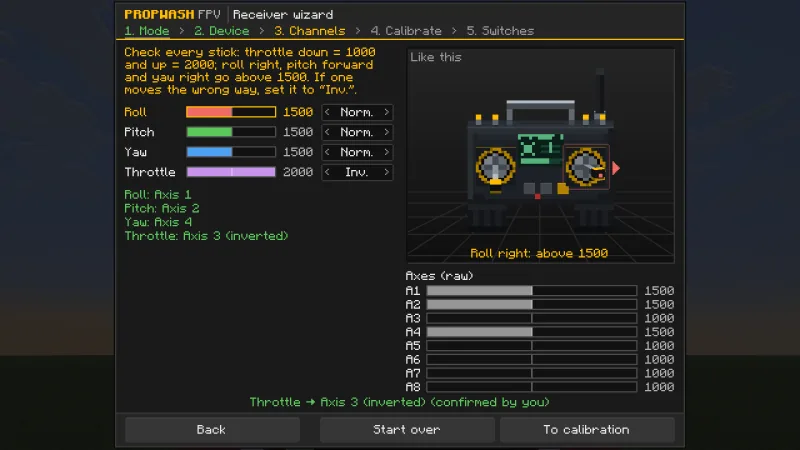Click the Roll 'Norm.' direction value
The height and width of the screenshot is (450, 800).
point(357,112)
